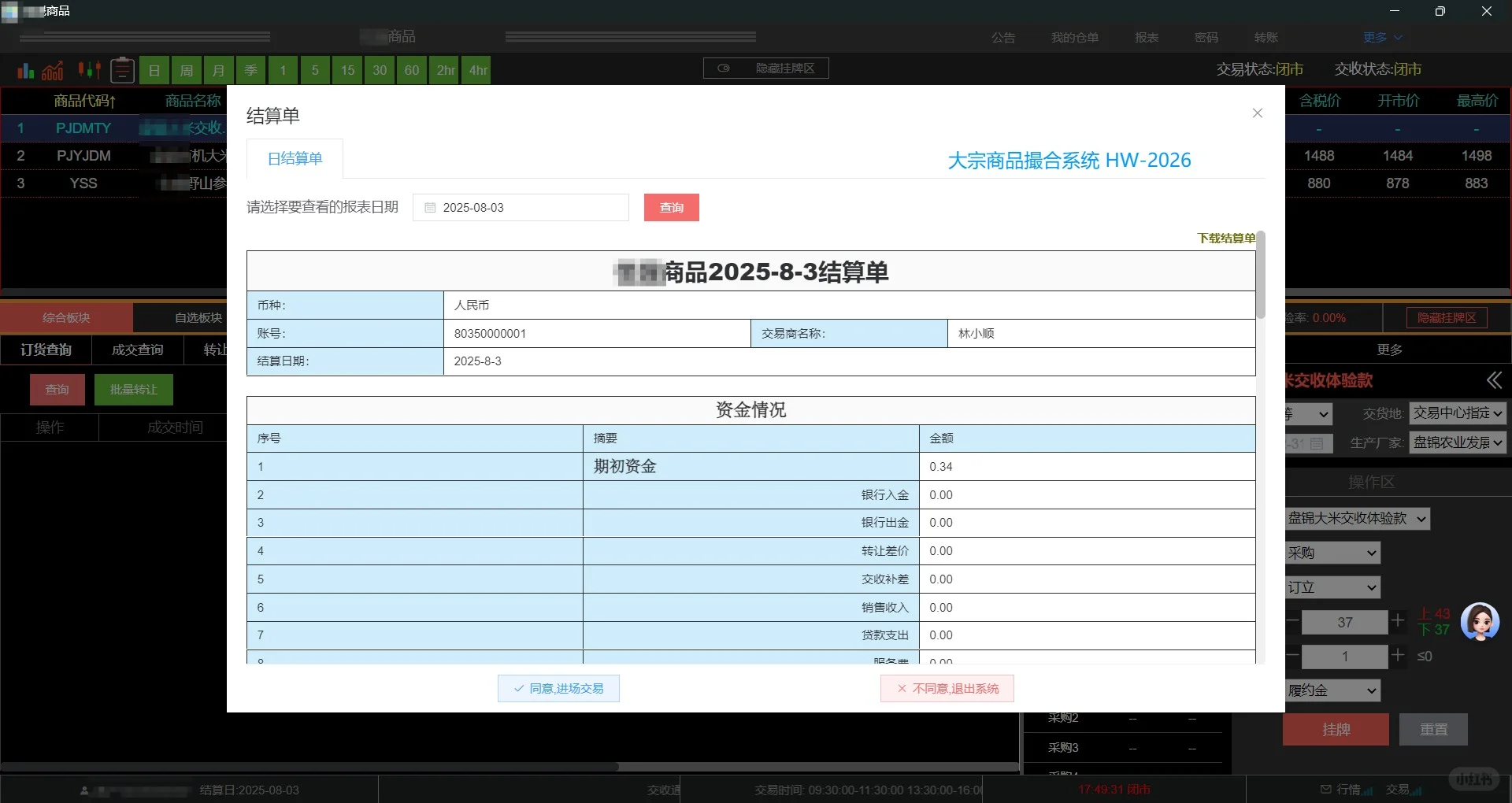Open the user avatar picture
The width and height of the screenshot is (1512, 803).
coord(1480,621)
